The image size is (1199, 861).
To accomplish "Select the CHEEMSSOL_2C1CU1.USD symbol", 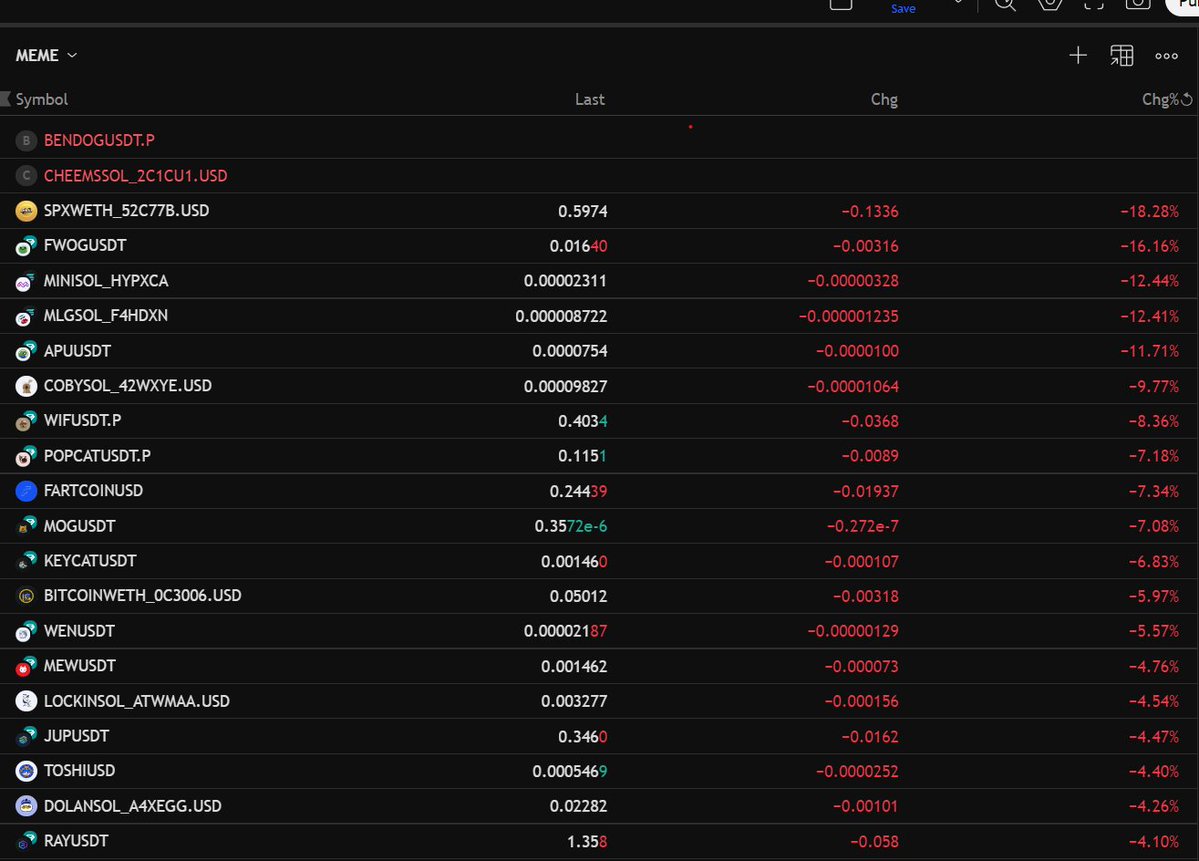I will 135,176.
